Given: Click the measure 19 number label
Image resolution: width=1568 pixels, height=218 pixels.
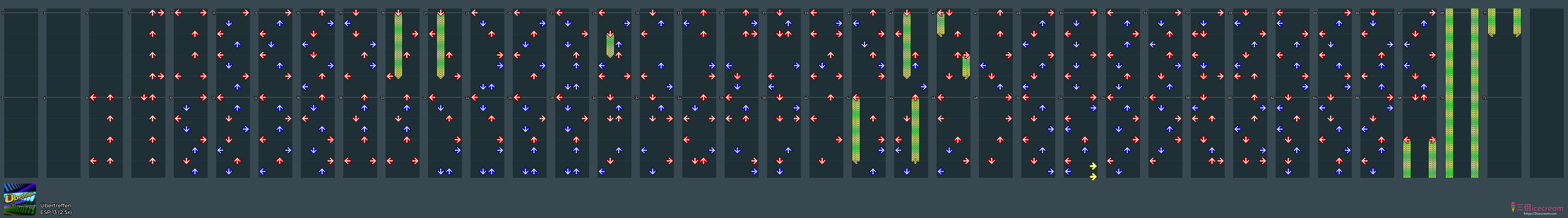Looking at the screenshot, I should click(x=383, y=13).
